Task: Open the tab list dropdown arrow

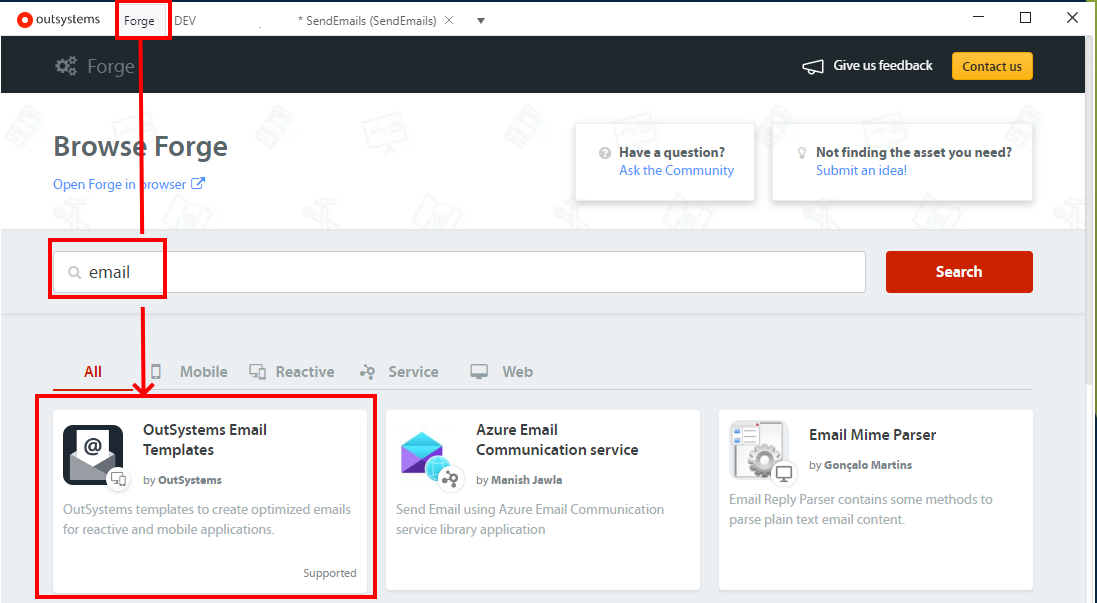Action: [x=481, y=20]
